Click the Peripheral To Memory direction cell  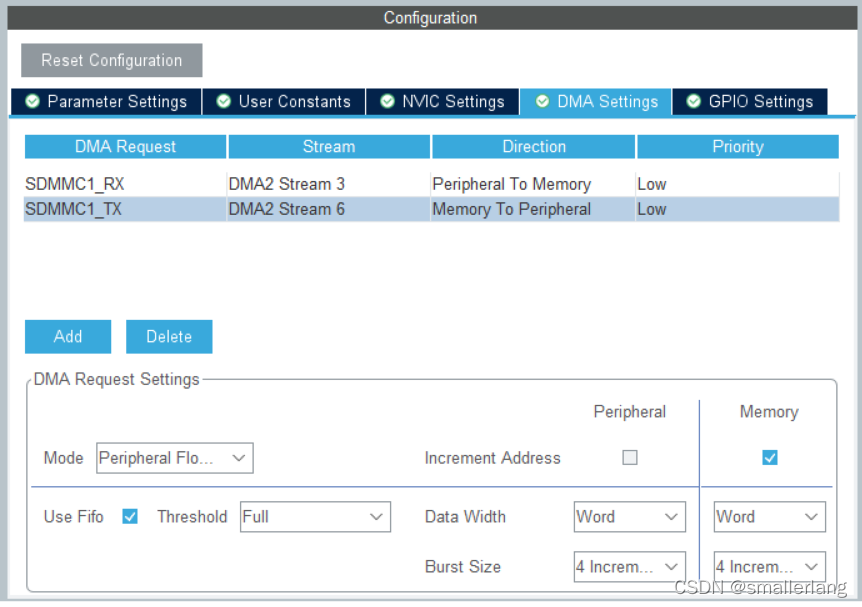[533, 184]
